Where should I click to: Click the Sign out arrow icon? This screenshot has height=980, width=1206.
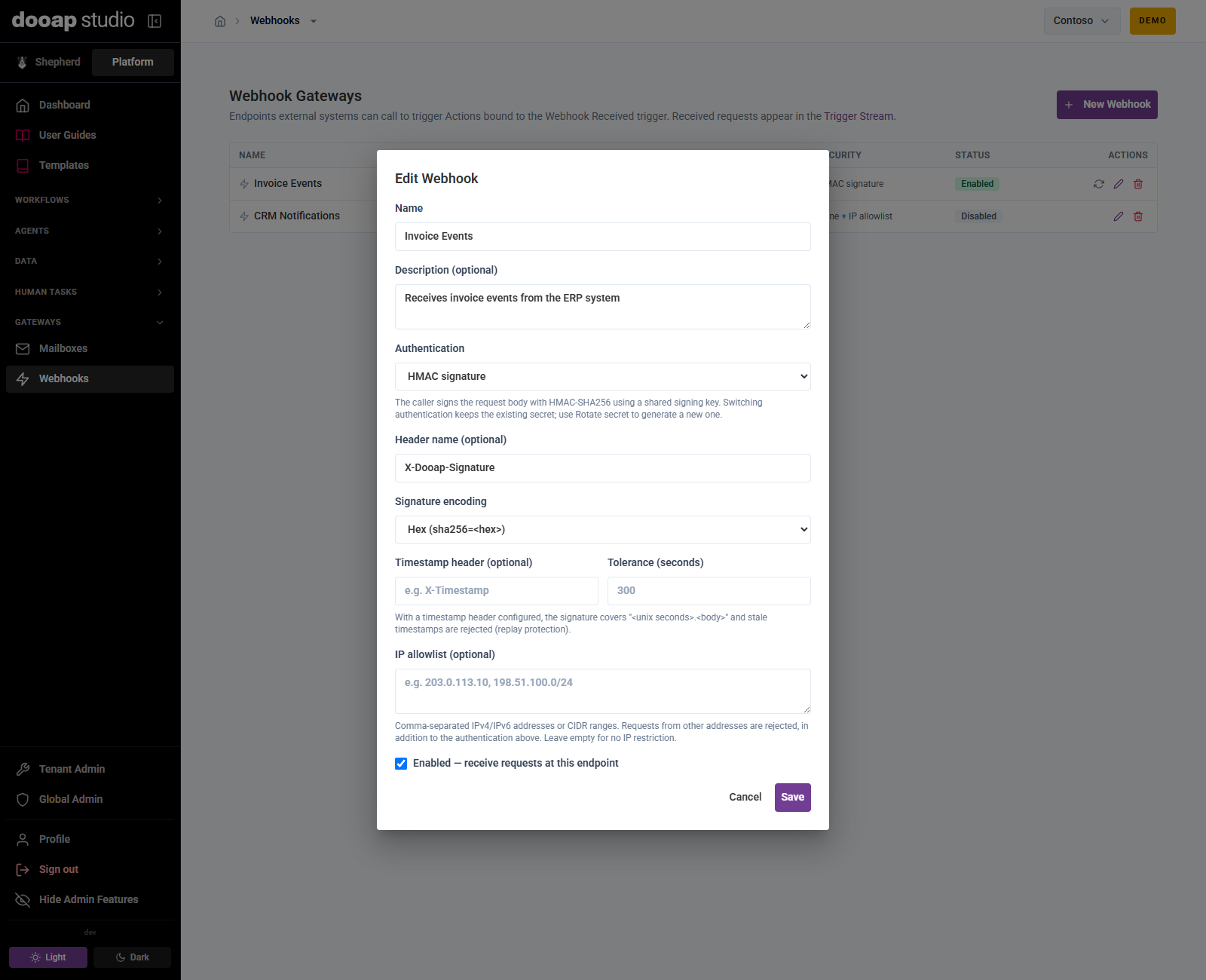[x=23, y=870]
